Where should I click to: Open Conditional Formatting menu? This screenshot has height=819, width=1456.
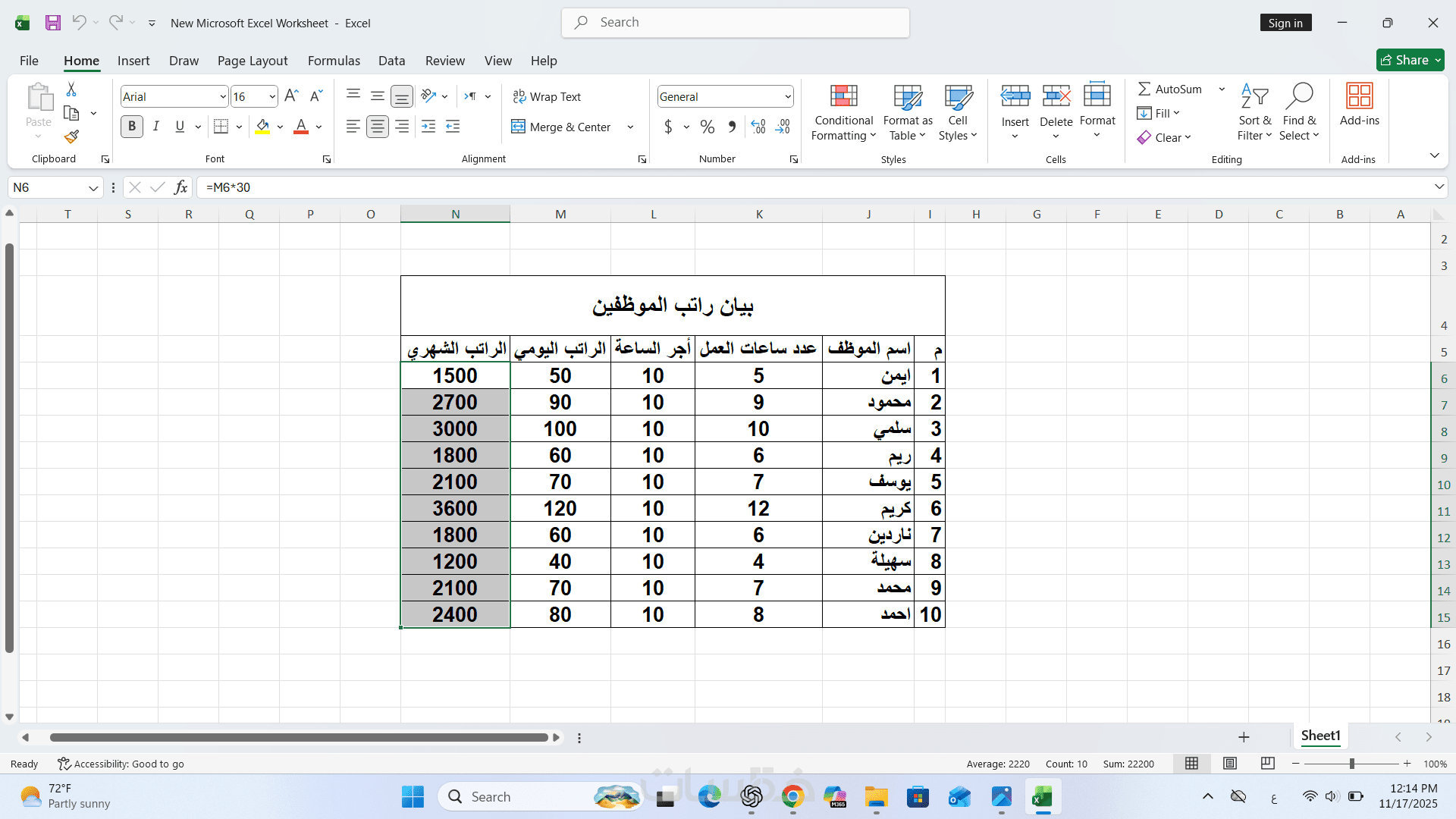point(843,112)
